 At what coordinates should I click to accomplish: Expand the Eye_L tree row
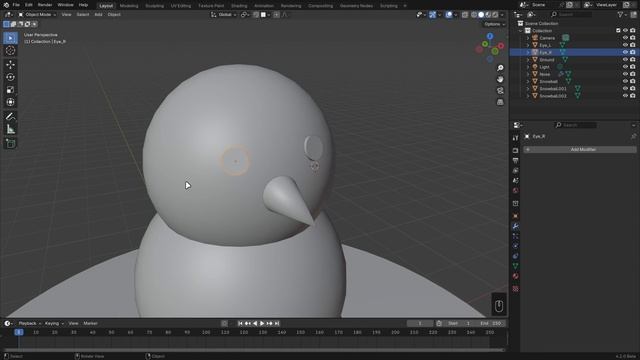coord(527,45)
